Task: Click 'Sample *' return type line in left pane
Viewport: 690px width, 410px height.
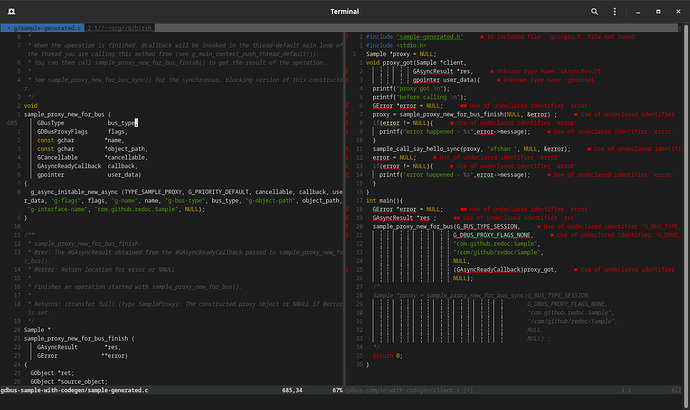Action: point(37,330)
